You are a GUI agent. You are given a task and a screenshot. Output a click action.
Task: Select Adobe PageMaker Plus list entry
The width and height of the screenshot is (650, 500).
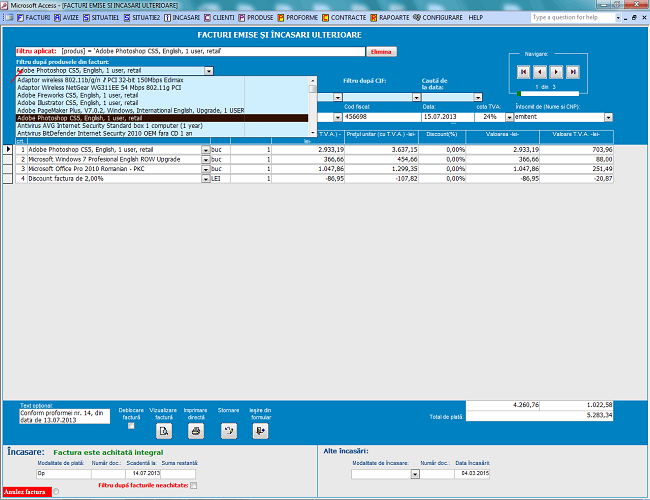point(162,110)
